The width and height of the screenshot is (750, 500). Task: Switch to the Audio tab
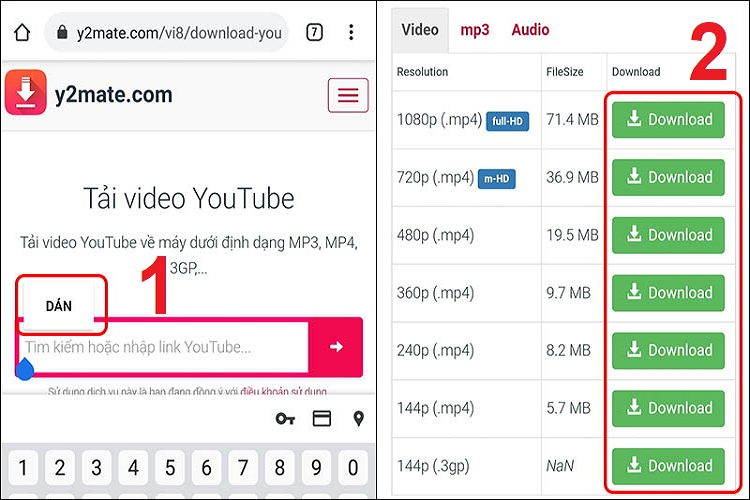tap(530, 30)
